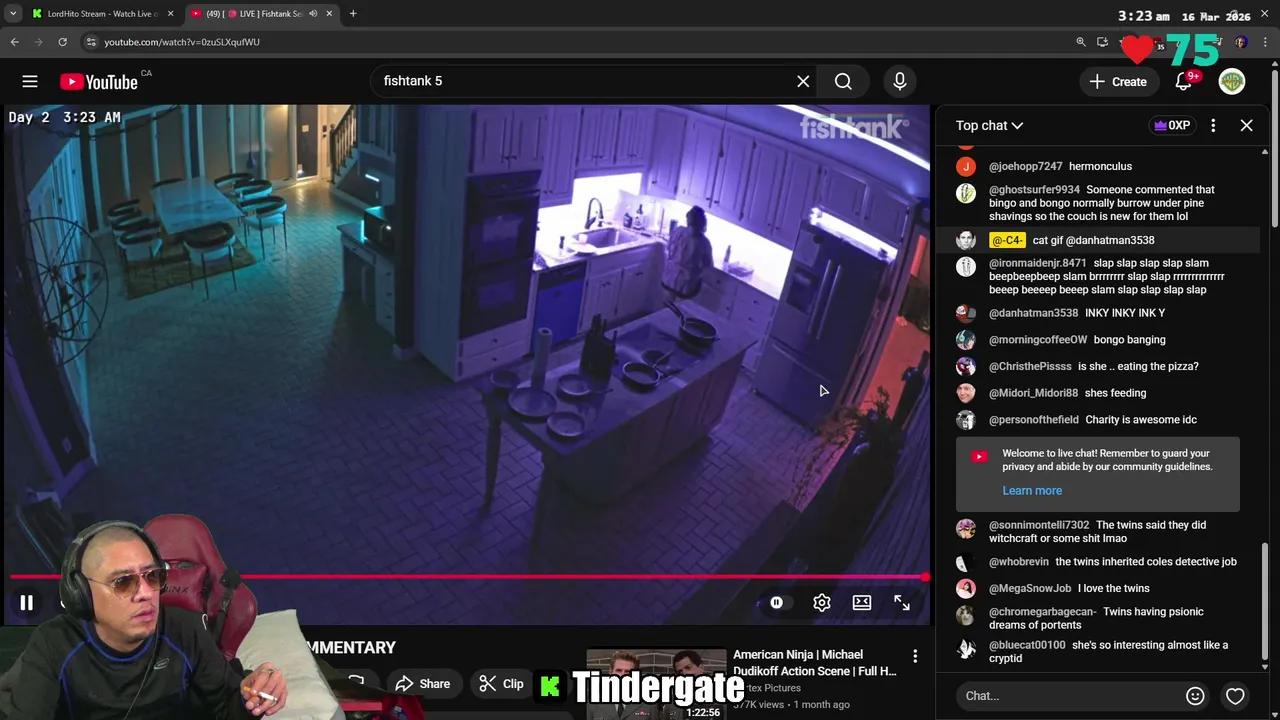1280x720 pixels.
Task: Open @sonnimontelli7302 commenter name
Action: [1039, 526]
